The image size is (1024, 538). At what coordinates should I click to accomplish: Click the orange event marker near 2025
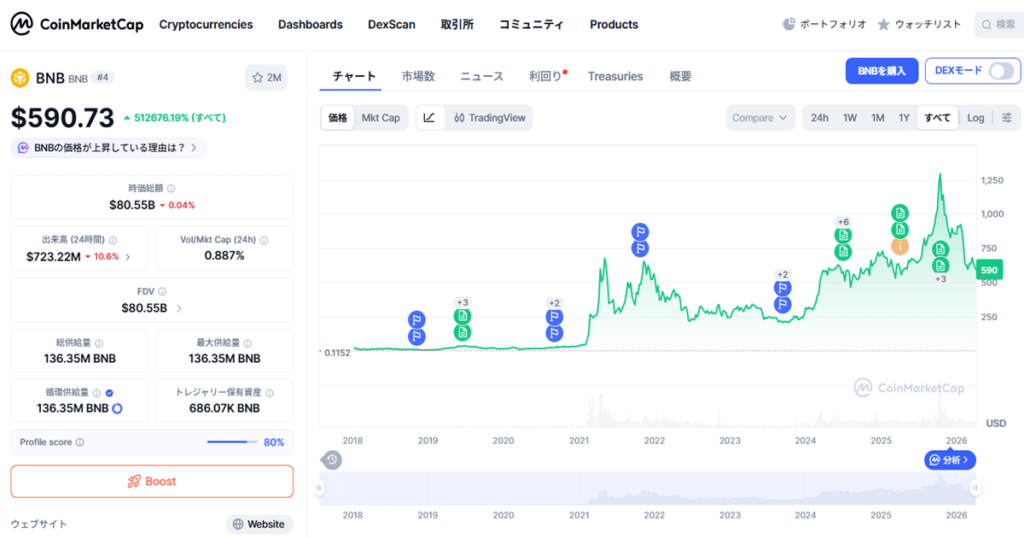pos(900,246)
